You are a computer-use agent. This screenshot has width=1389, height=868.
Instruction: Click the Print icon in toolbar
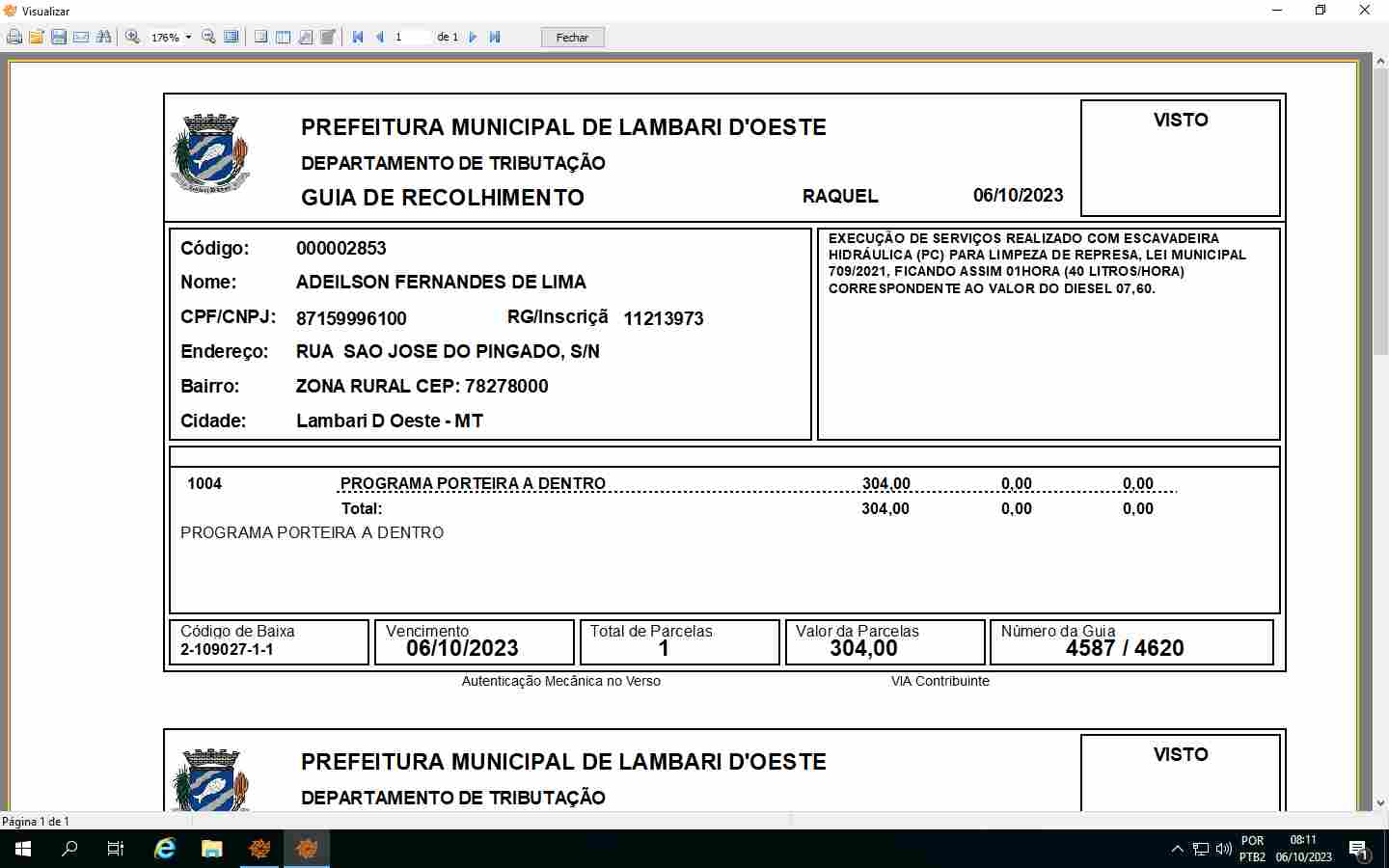(14, 38)
